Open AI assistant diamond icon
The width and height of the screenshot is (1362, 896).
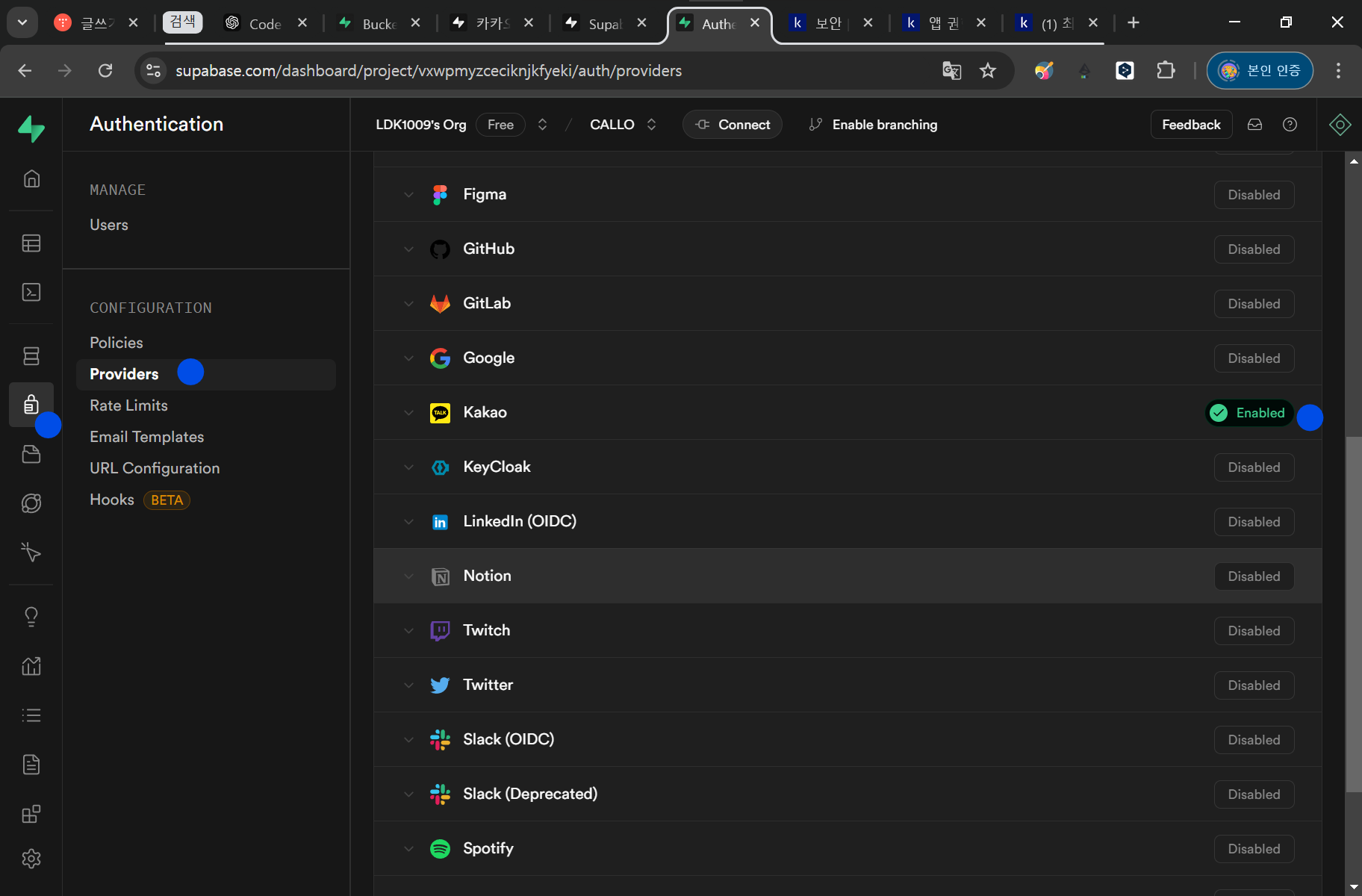pos(1340,125)
